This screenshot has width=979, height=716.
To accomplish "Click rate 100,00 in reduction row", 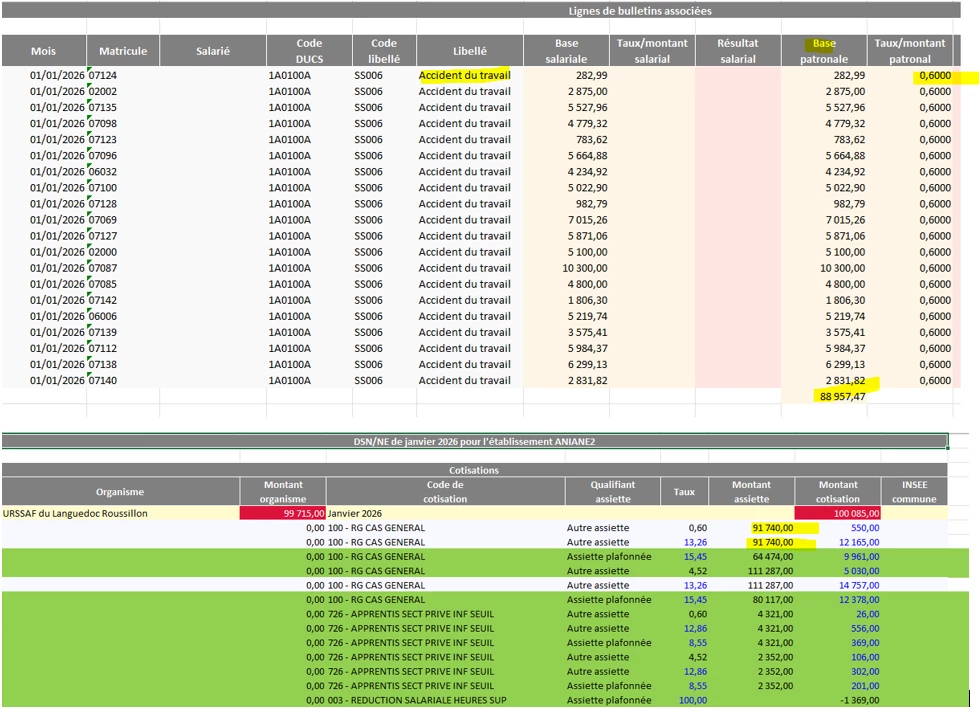I will (693, 700).
